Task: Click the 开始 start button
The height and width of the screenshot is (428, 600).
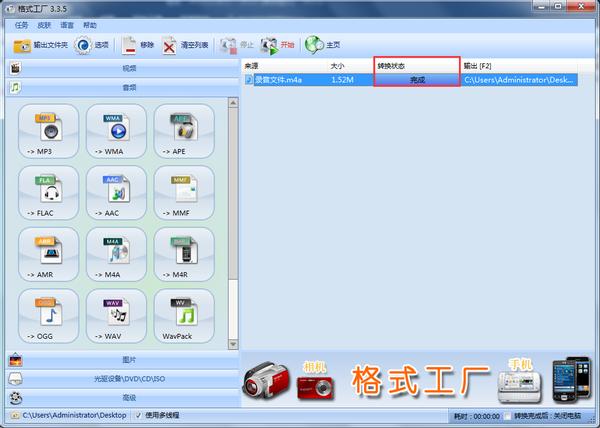Action: pyautogui.click(x=278, y=45)
